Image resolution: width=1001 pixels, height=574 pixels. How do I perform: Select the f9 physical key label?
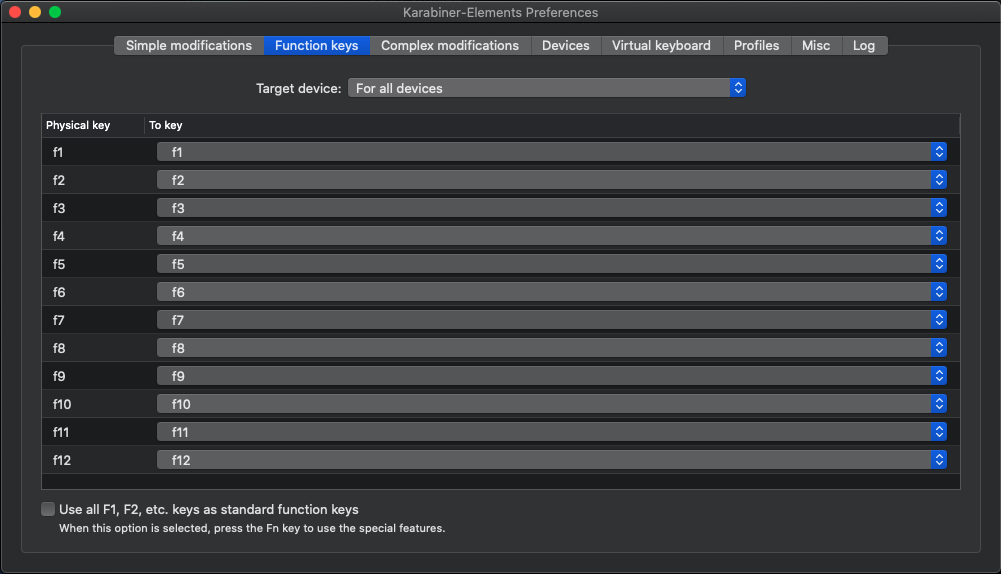pyautogui.click(x=59, y=376)
